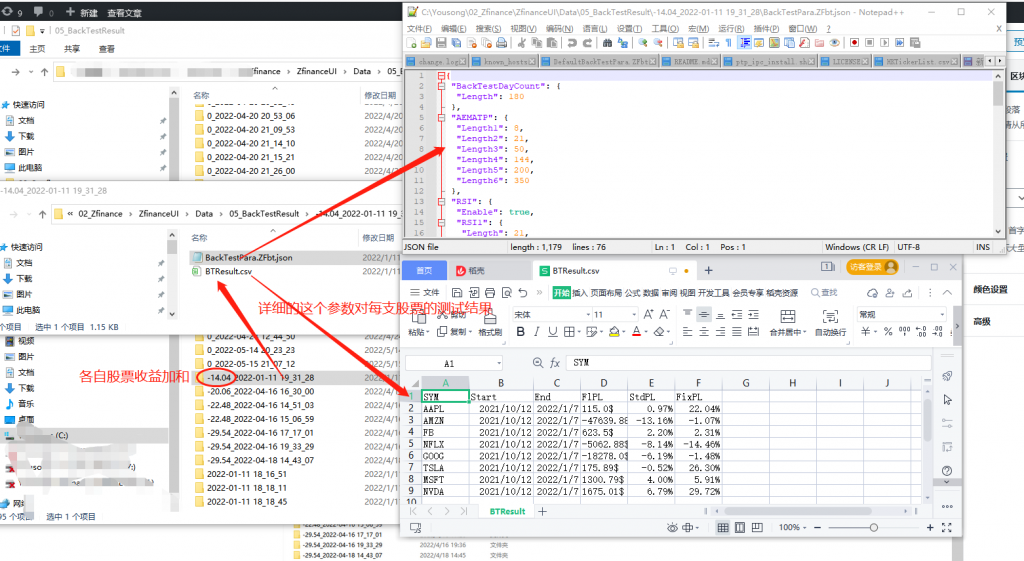The image size is (1024, 561).
Task: Open the fill color dropdown arrow
Action: 624,332
